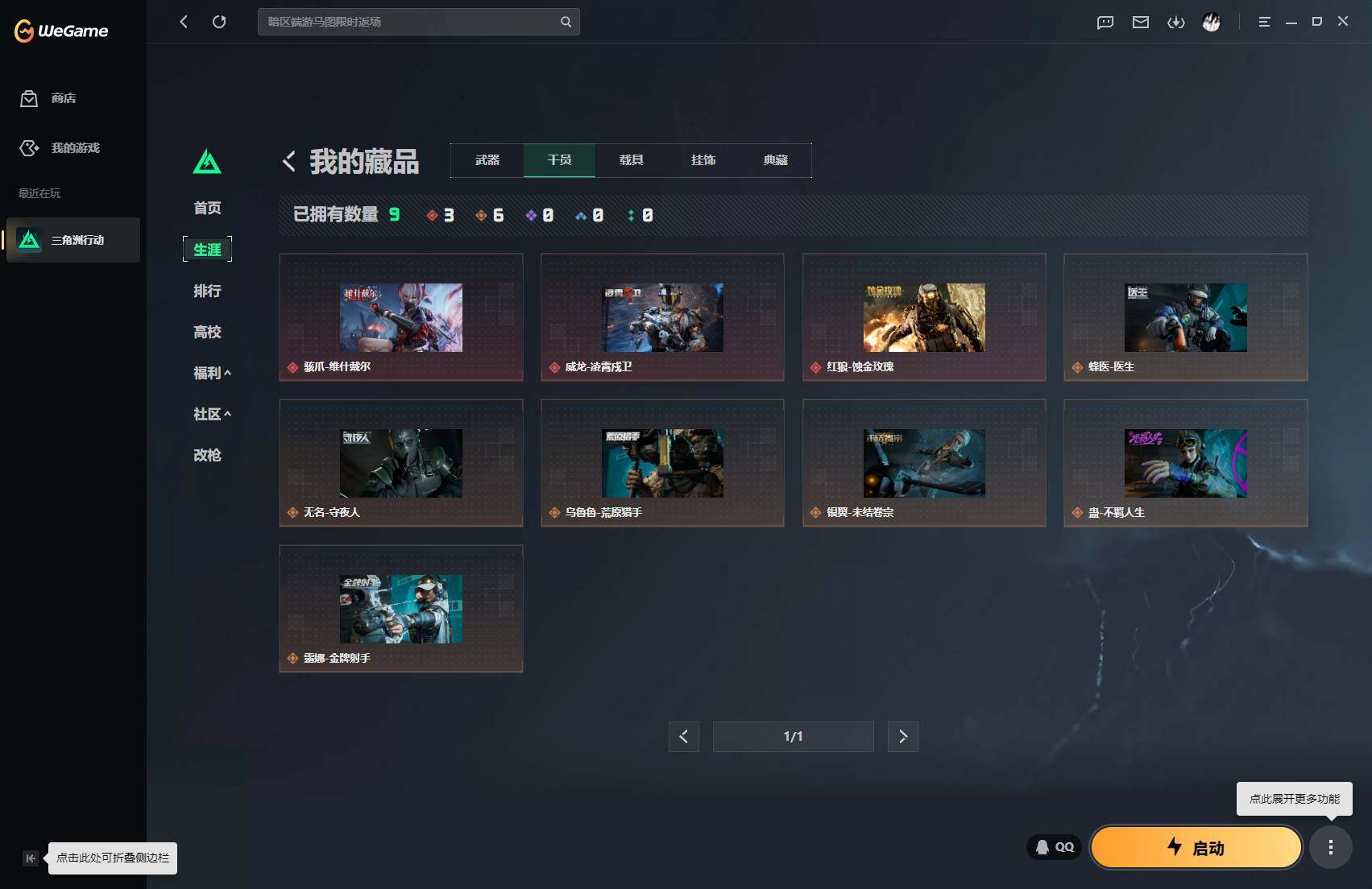Open the mail inbox icon
The image size is (1372, 889).
(x=1141, y=22)
